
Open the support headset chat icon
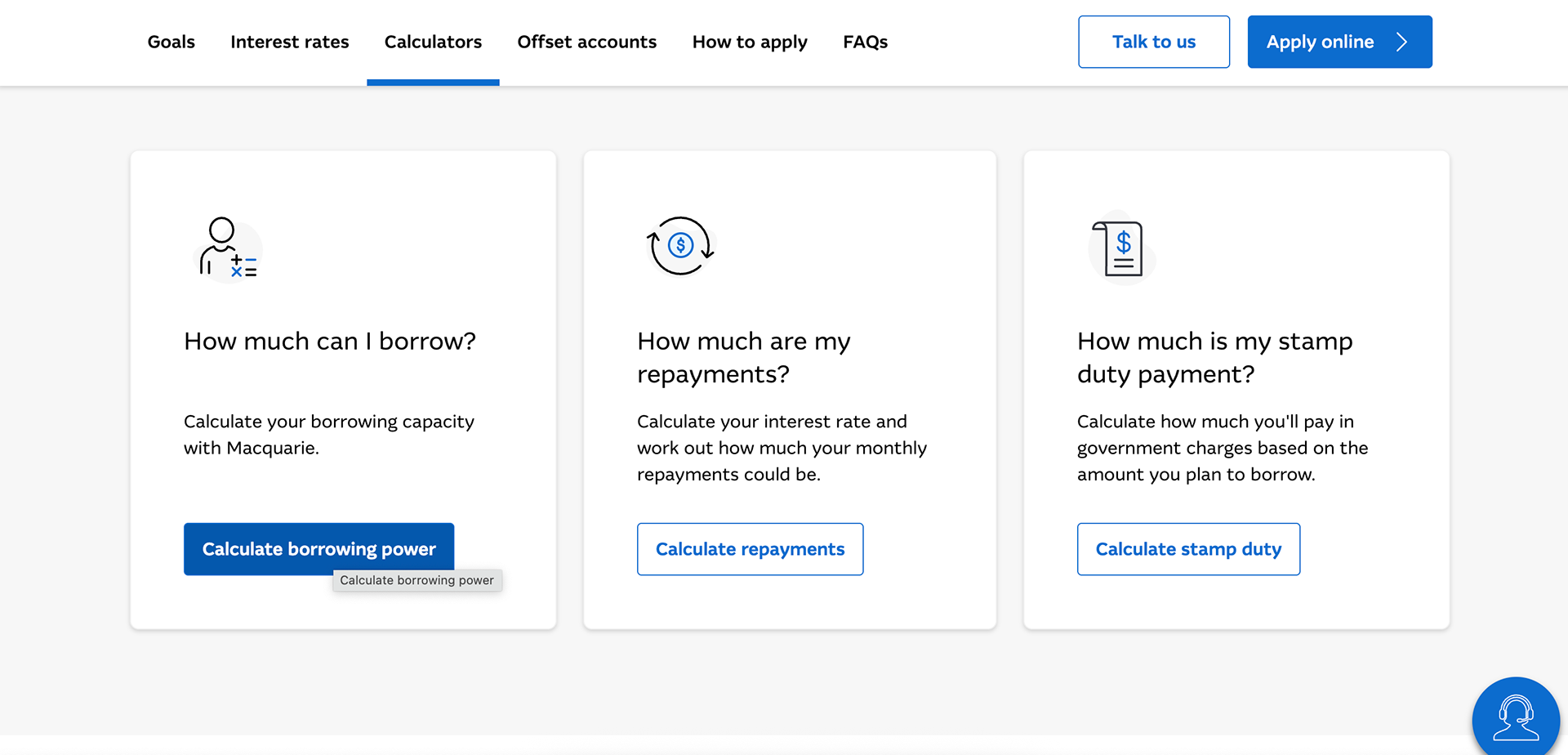pos(1515,717)
